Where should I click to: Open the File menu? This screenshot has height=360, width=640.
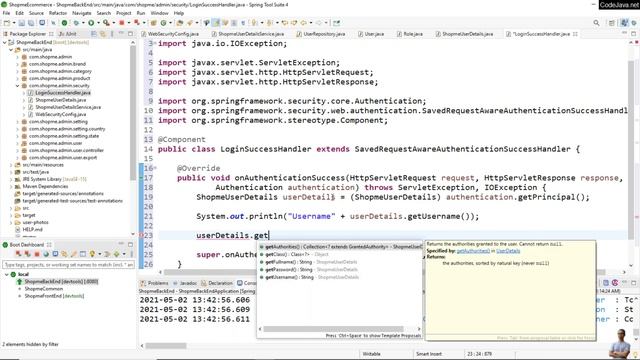[x=7, y=13]
